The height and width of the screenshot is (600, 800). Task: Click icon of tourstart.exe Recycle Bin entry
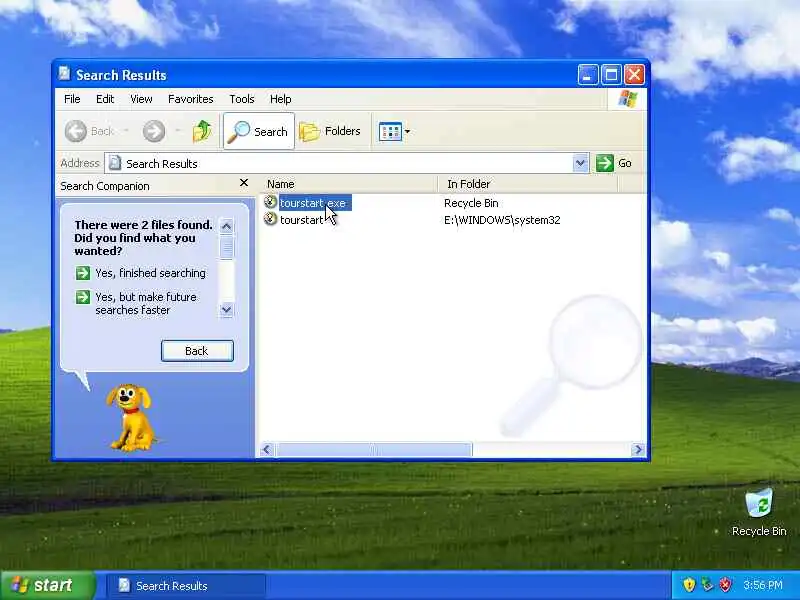coord(270,202)
